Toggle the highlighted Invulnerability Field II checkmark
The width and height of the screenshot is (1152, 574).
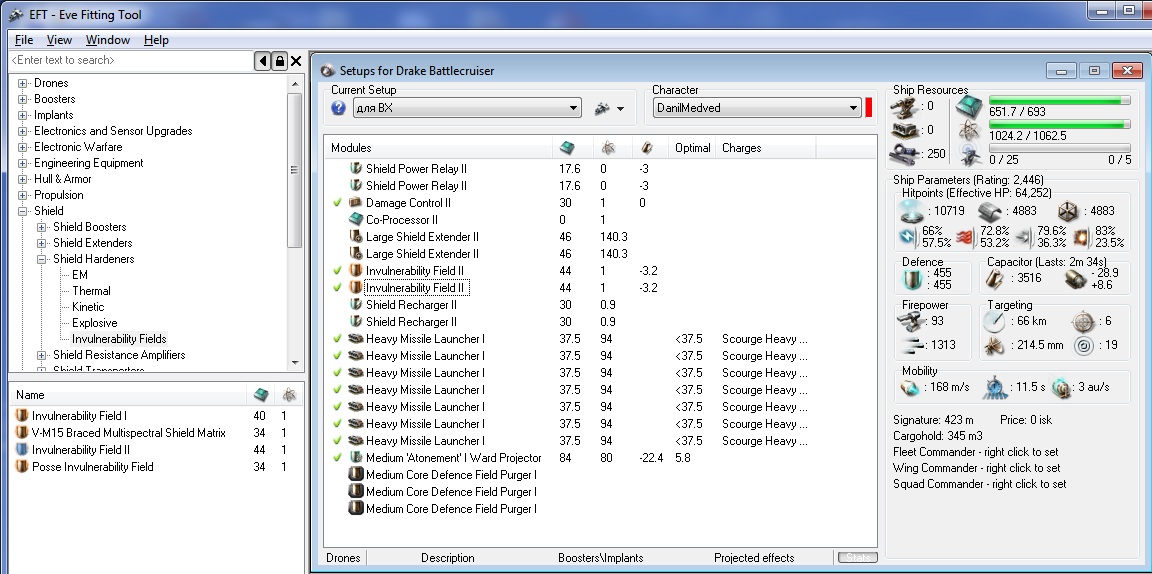click(337, 287)
